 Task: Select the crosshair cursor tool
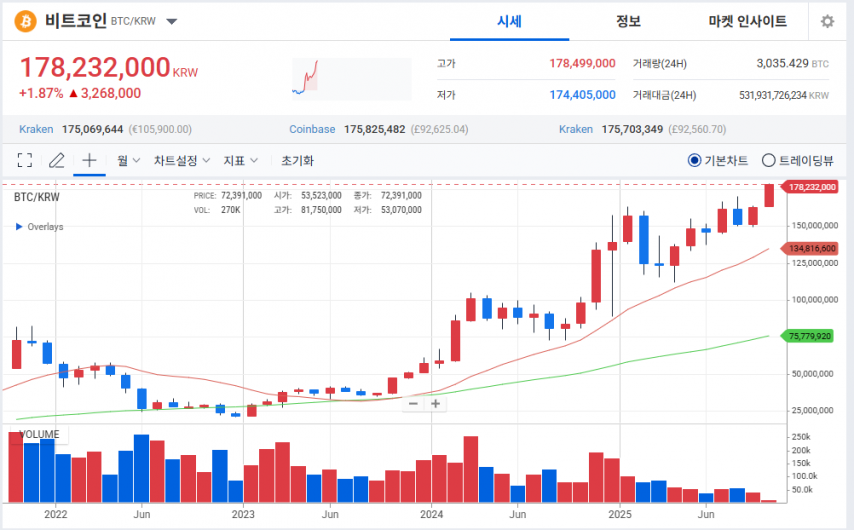click(x=89, y=160)
